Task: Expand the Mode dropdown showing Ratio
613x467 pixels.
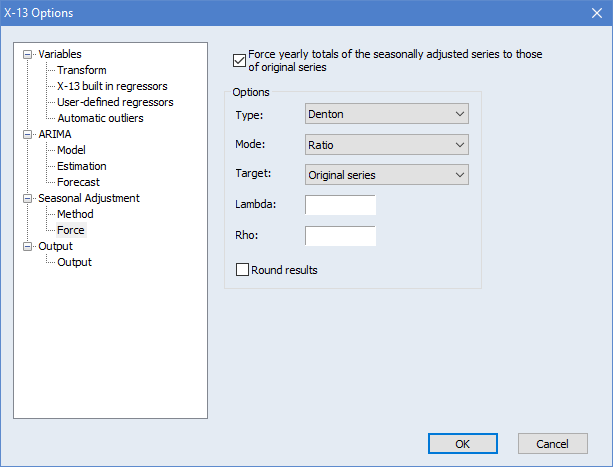Action: 386,145
